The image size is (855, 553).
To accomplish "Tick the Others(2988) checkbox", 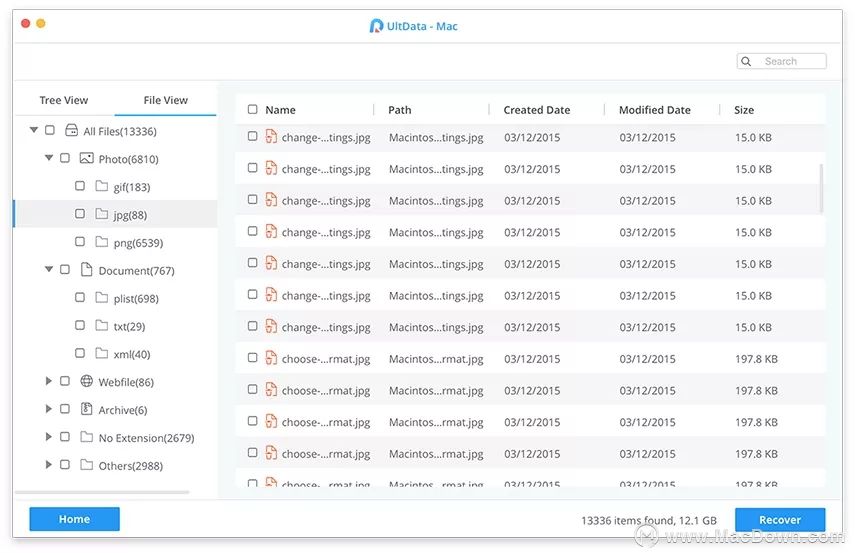I will click(x=65, y=465).
